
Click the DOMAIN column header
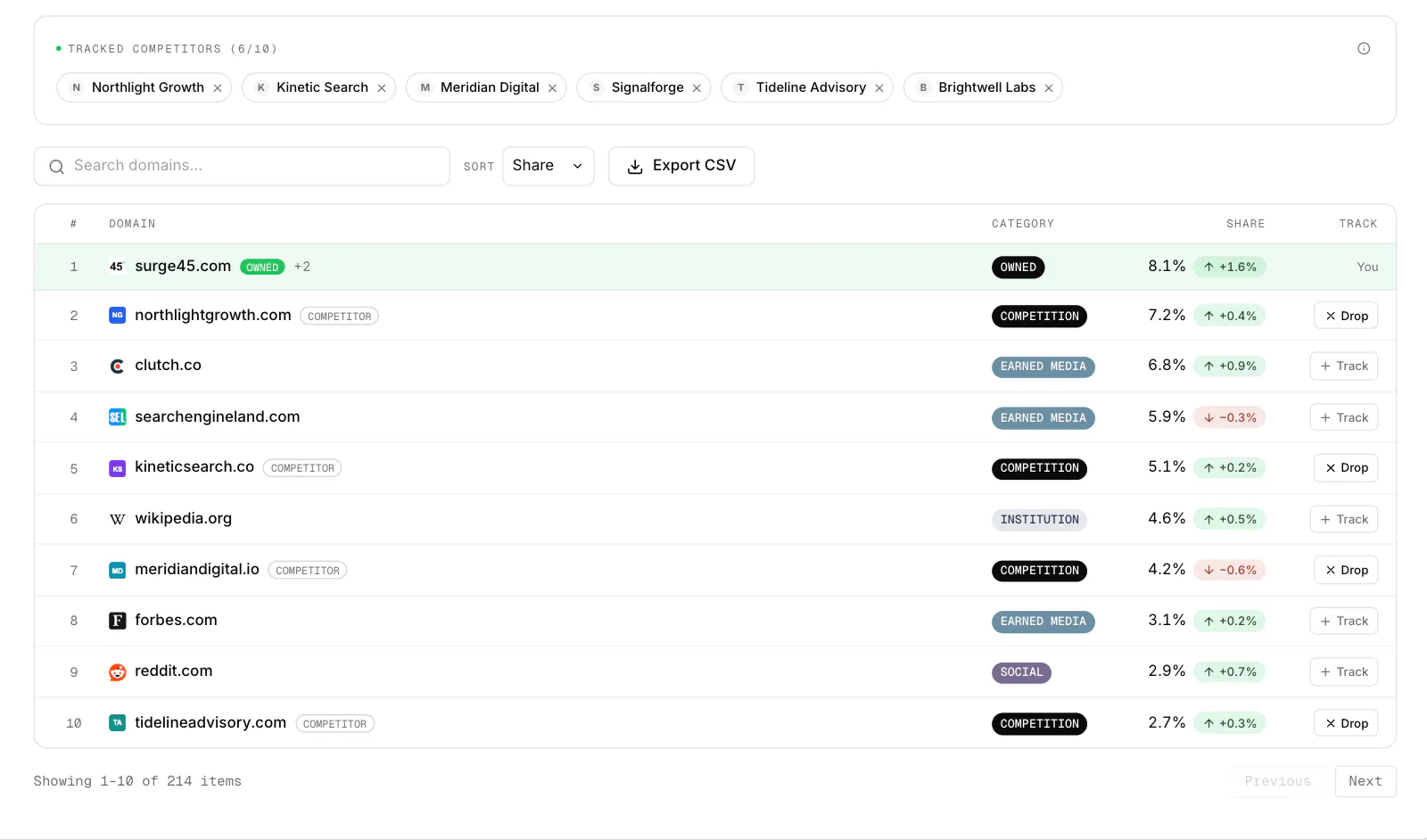(132, 224)
